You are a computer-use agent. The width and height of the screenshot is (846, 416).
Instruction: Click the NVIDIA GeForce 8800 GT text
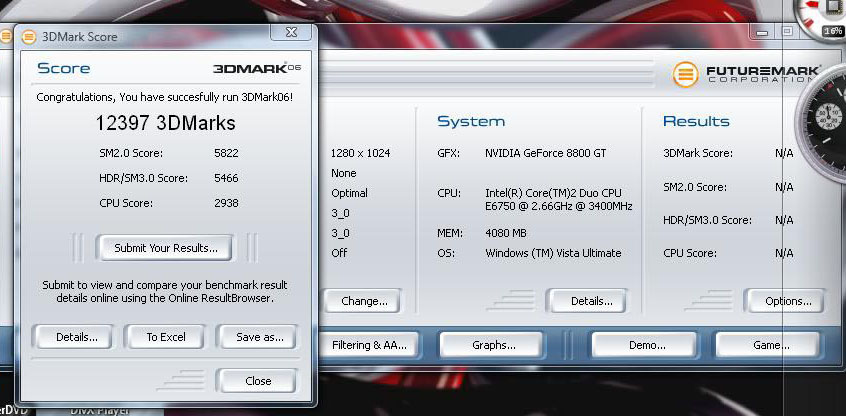[545, 153]
